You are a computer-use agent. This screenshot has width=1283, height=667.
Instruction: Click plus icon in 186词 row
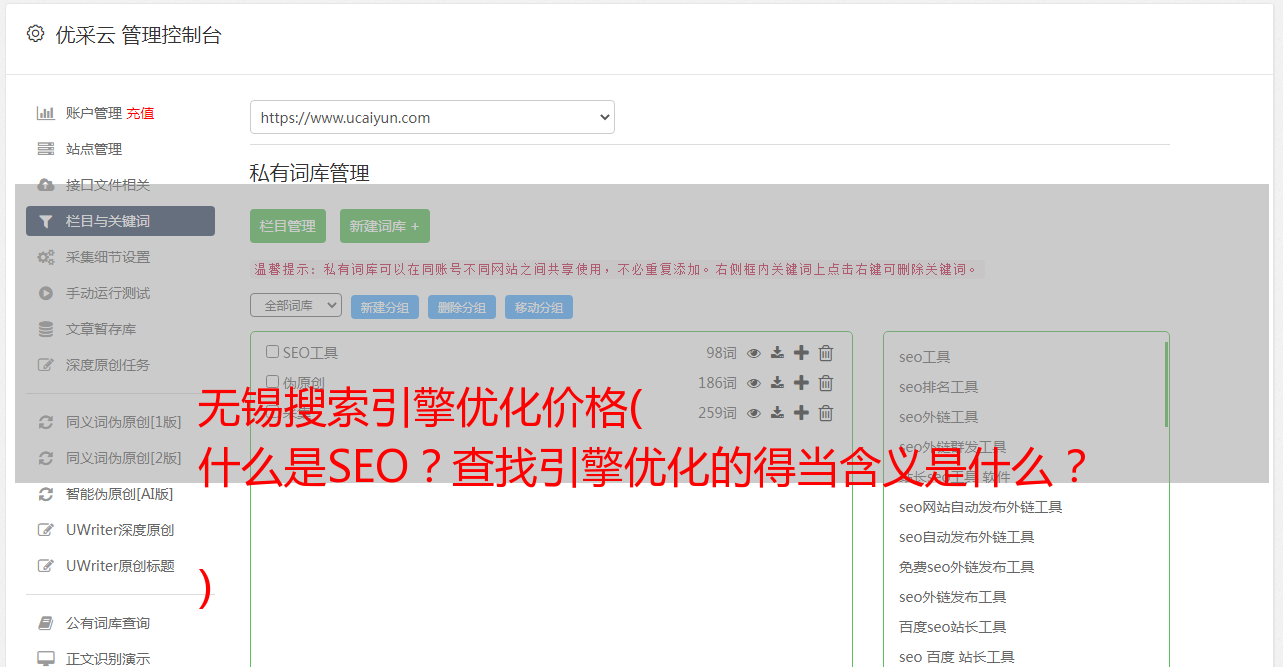click(801, 382)
